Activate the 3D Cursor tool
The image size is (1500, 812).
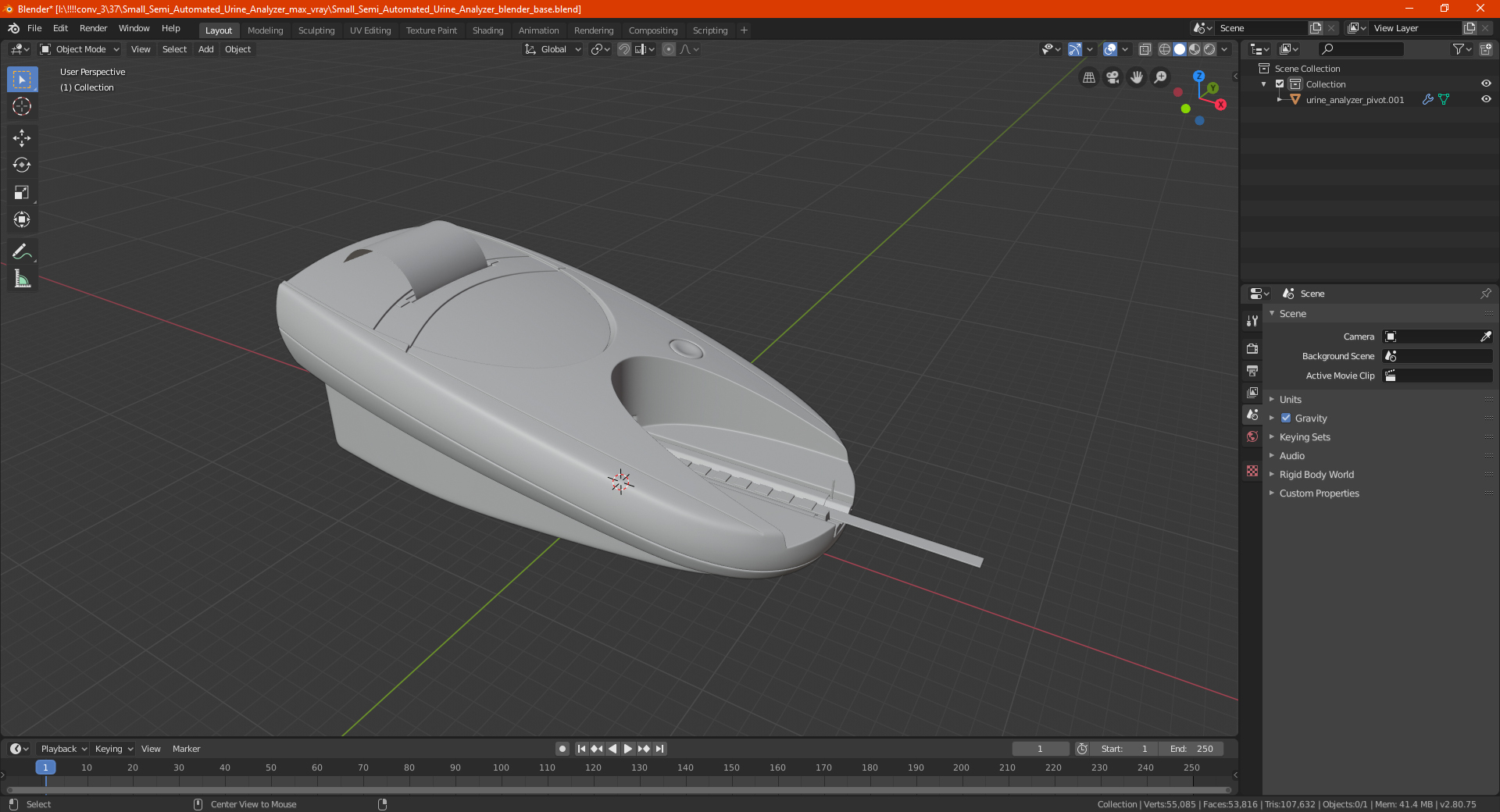click(x=22, y=106)
